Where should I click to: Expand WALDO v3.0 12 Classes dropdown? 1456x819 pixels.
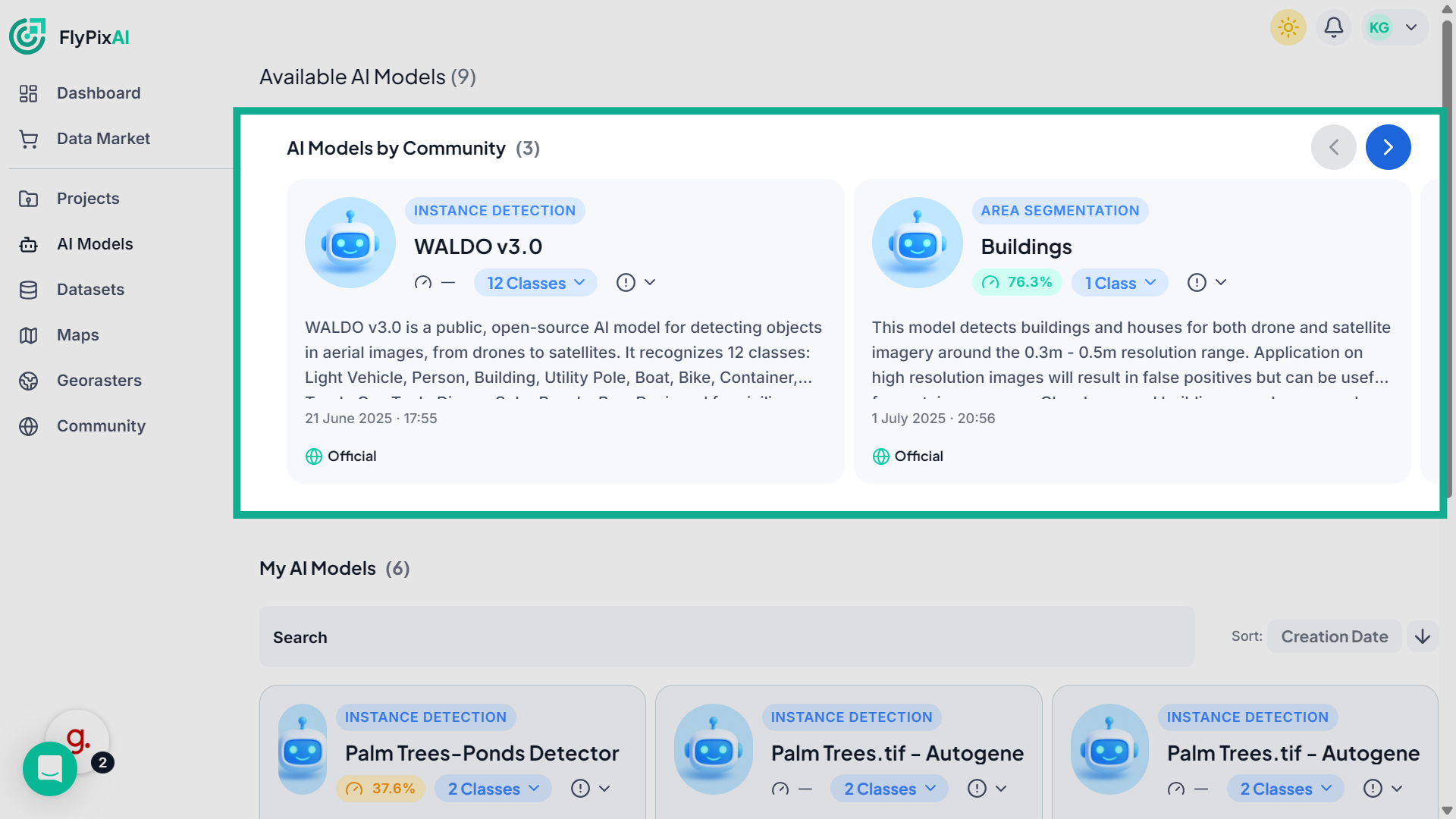[535, 283]
